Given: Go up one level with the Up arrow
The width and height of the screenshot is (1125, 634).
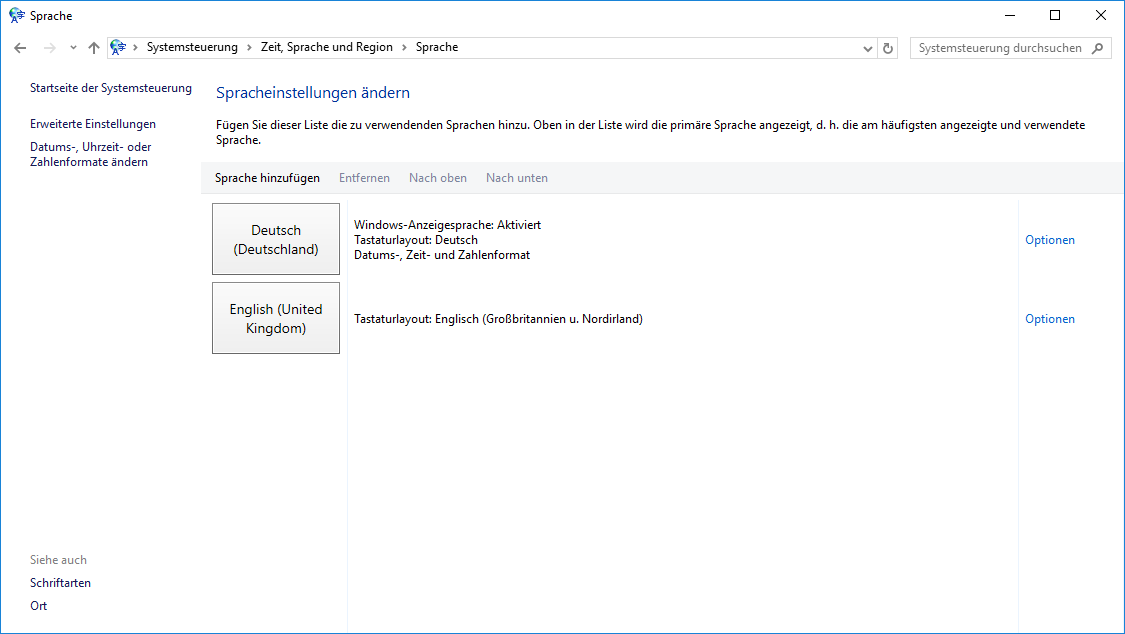Looking at the screenshot, I should [94, 48].
